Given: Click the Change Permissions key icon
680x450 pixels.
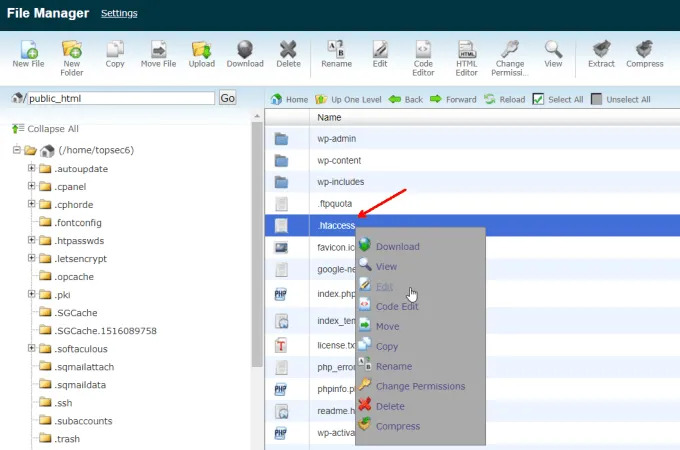Looking at the screenshot, I should [x=509, y=49].
